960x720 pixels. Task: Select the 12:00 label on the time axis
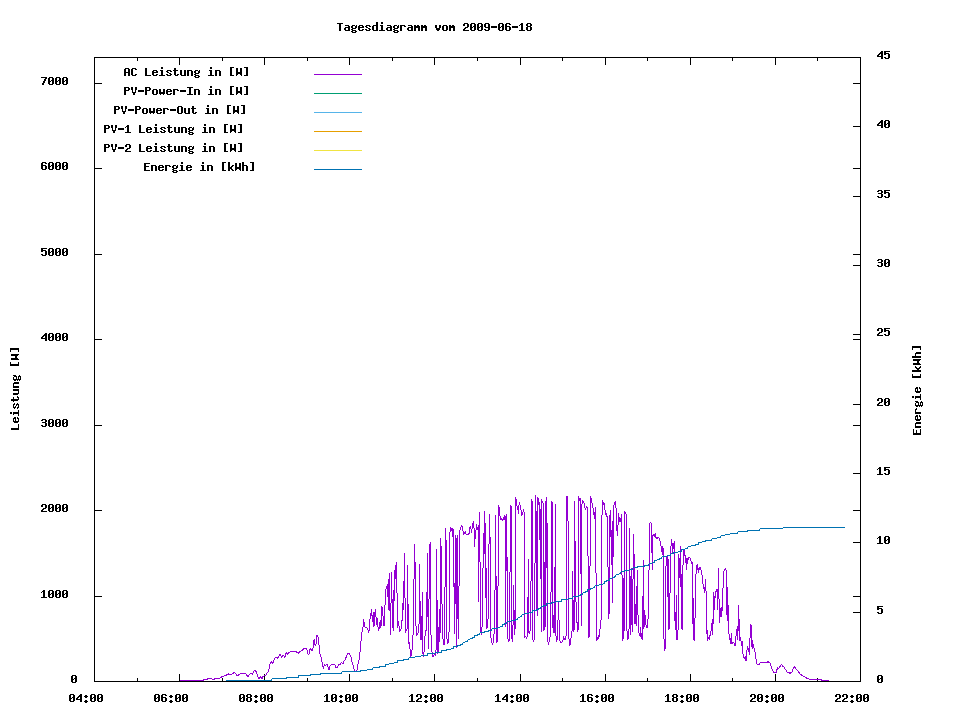click(x=426, y=699)
